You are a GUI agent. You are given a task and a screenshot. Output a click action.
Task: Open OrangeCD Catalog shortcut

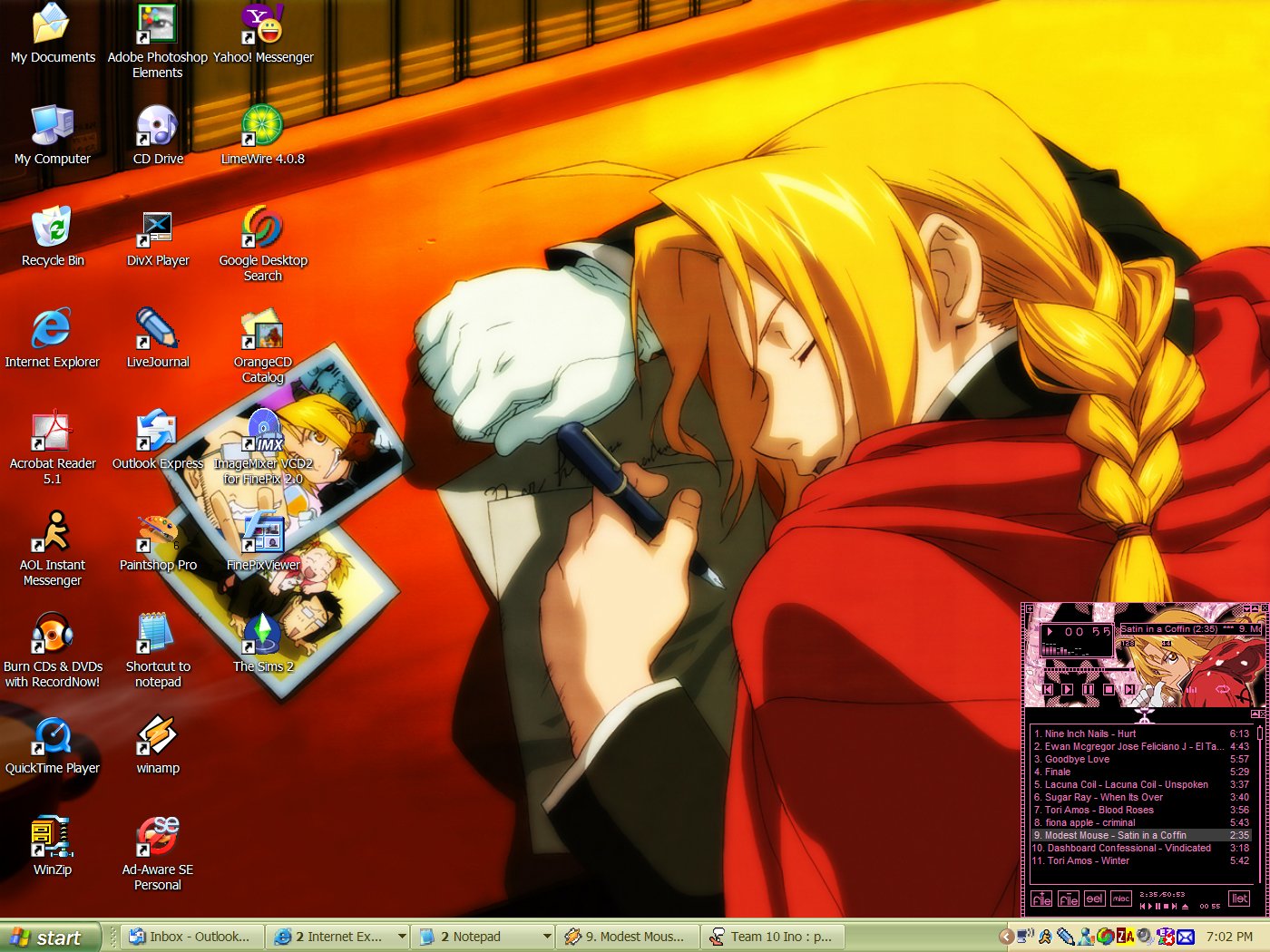click(x=263, y=346)
